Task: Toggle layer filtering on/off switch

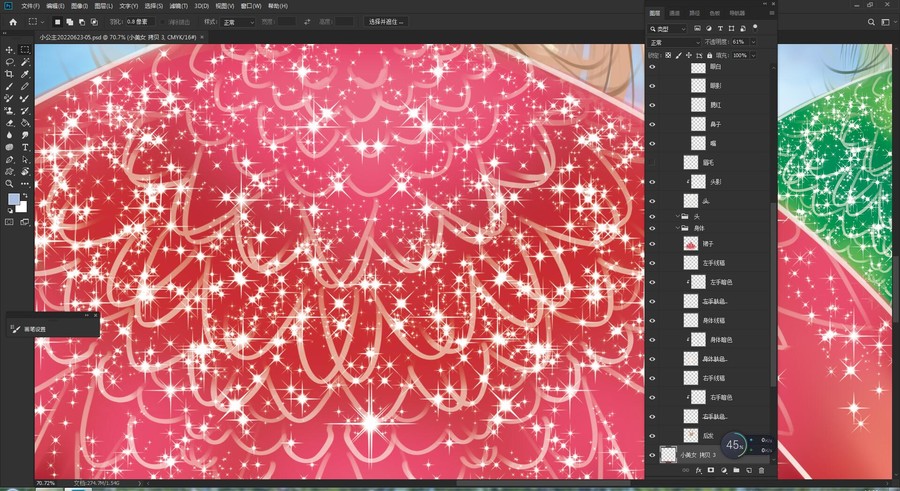Action: 755,27
